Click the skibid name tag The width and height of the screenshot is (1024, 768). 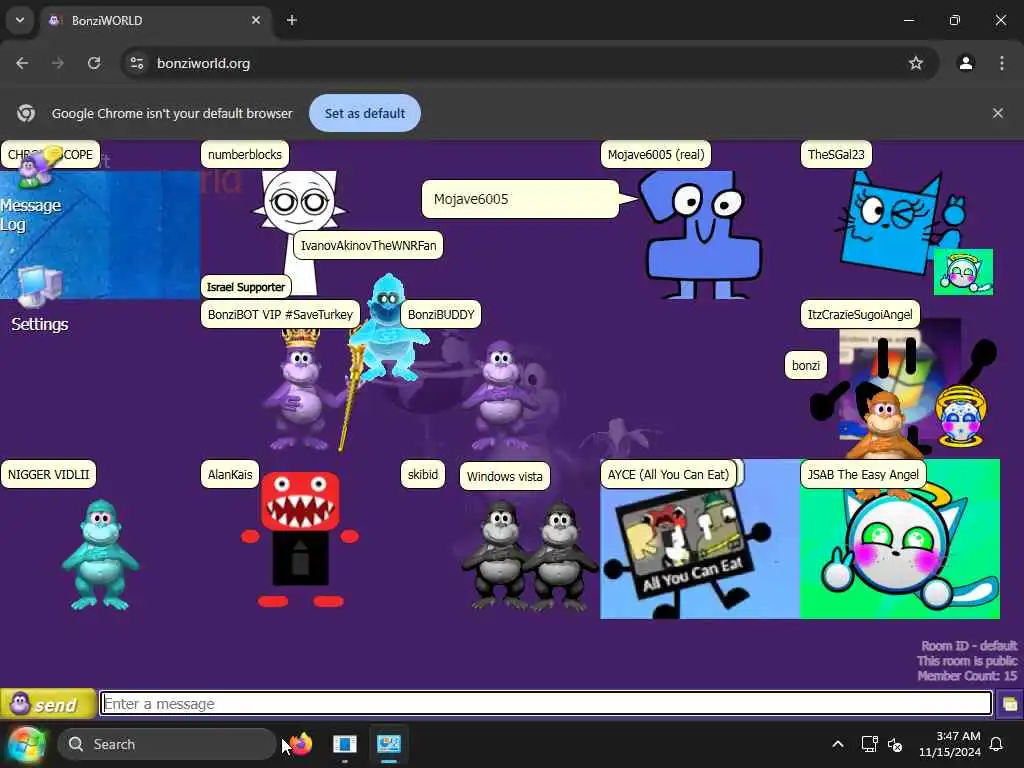(x=423, y=474)
